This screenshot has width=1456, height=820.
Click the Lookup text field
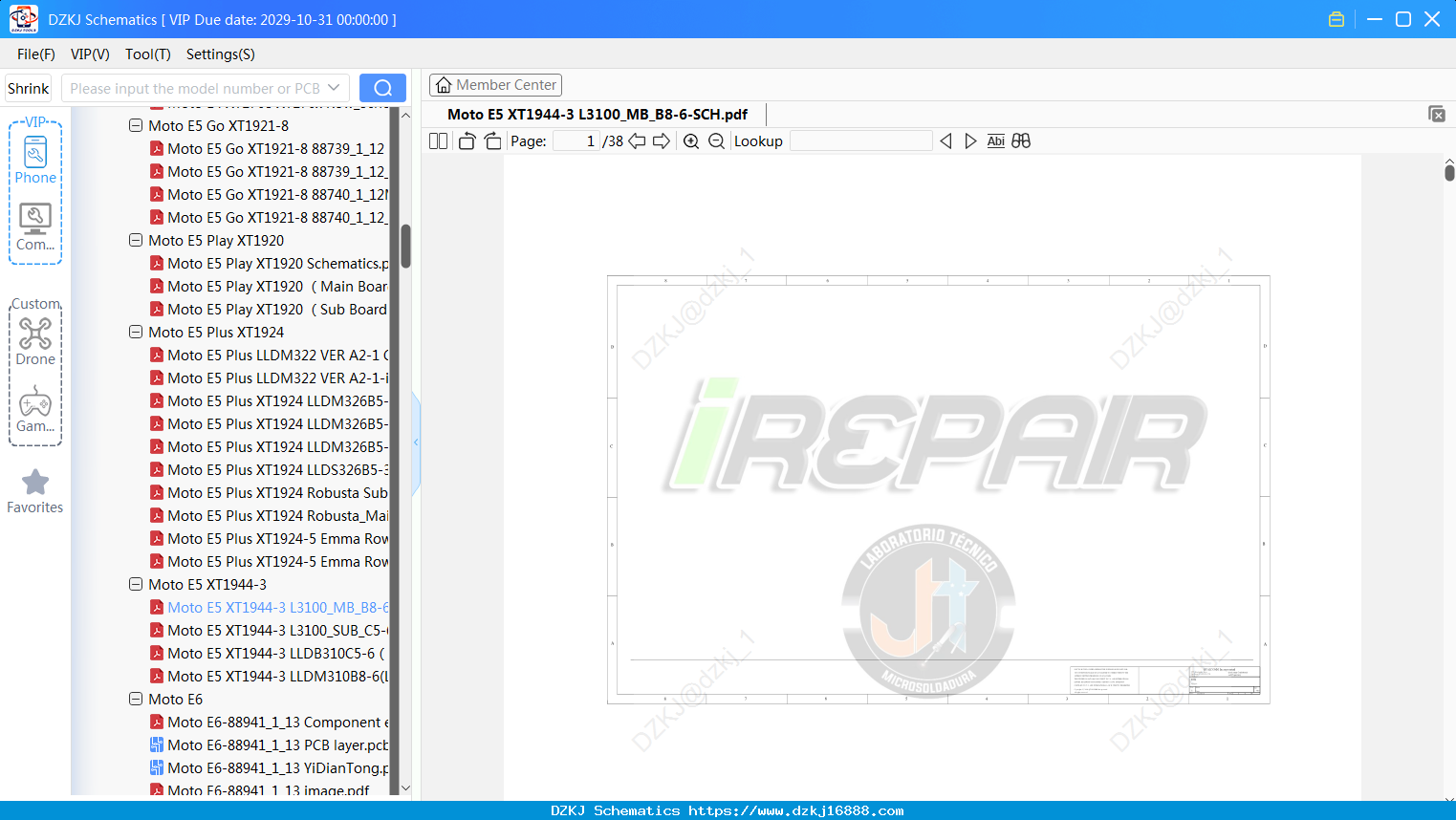860,140
